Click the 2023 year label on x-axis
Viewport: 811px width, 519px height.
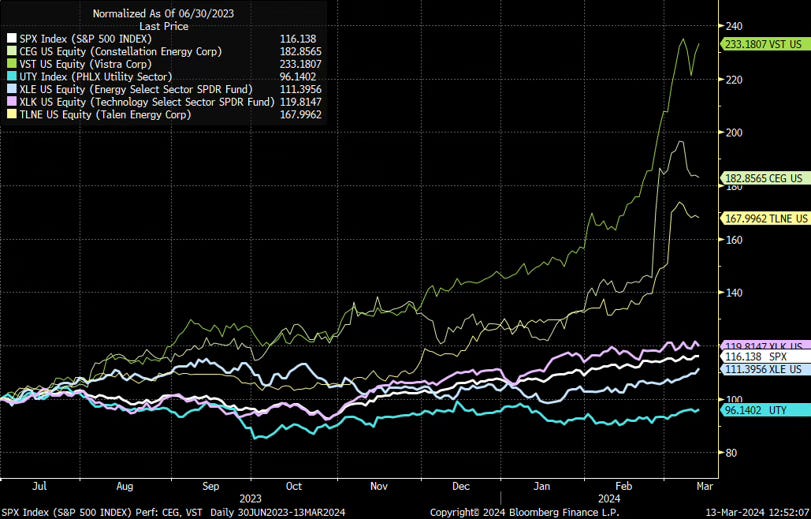click(x=250, y=499)
